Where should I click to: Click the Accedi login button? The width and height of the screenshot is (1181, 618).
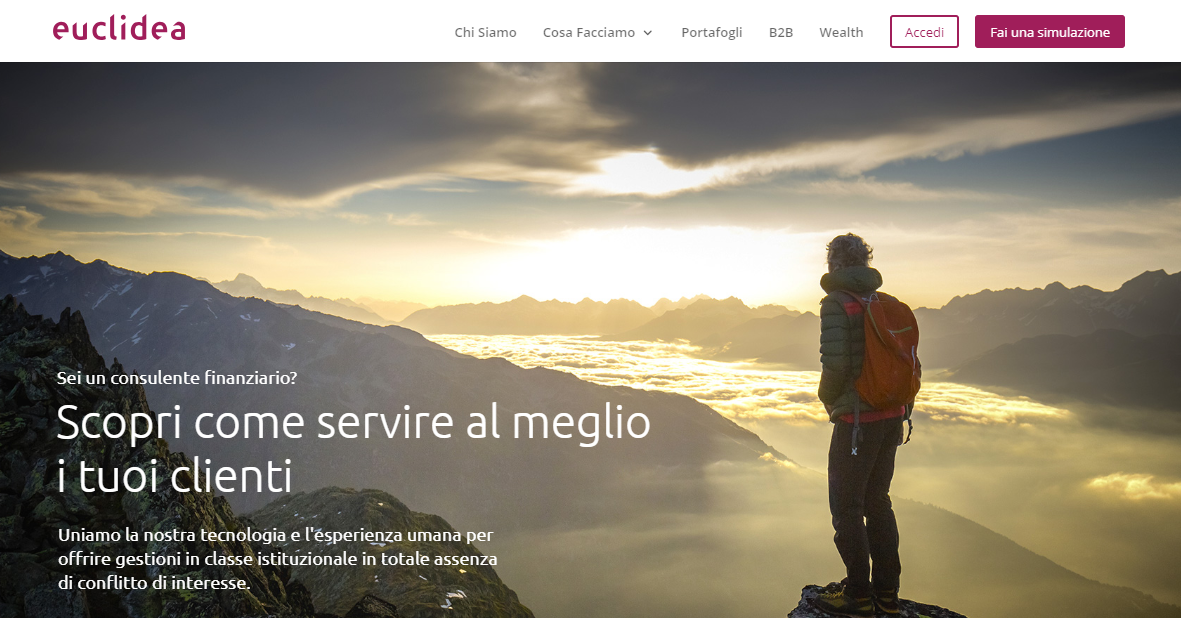tap(924, 32)
